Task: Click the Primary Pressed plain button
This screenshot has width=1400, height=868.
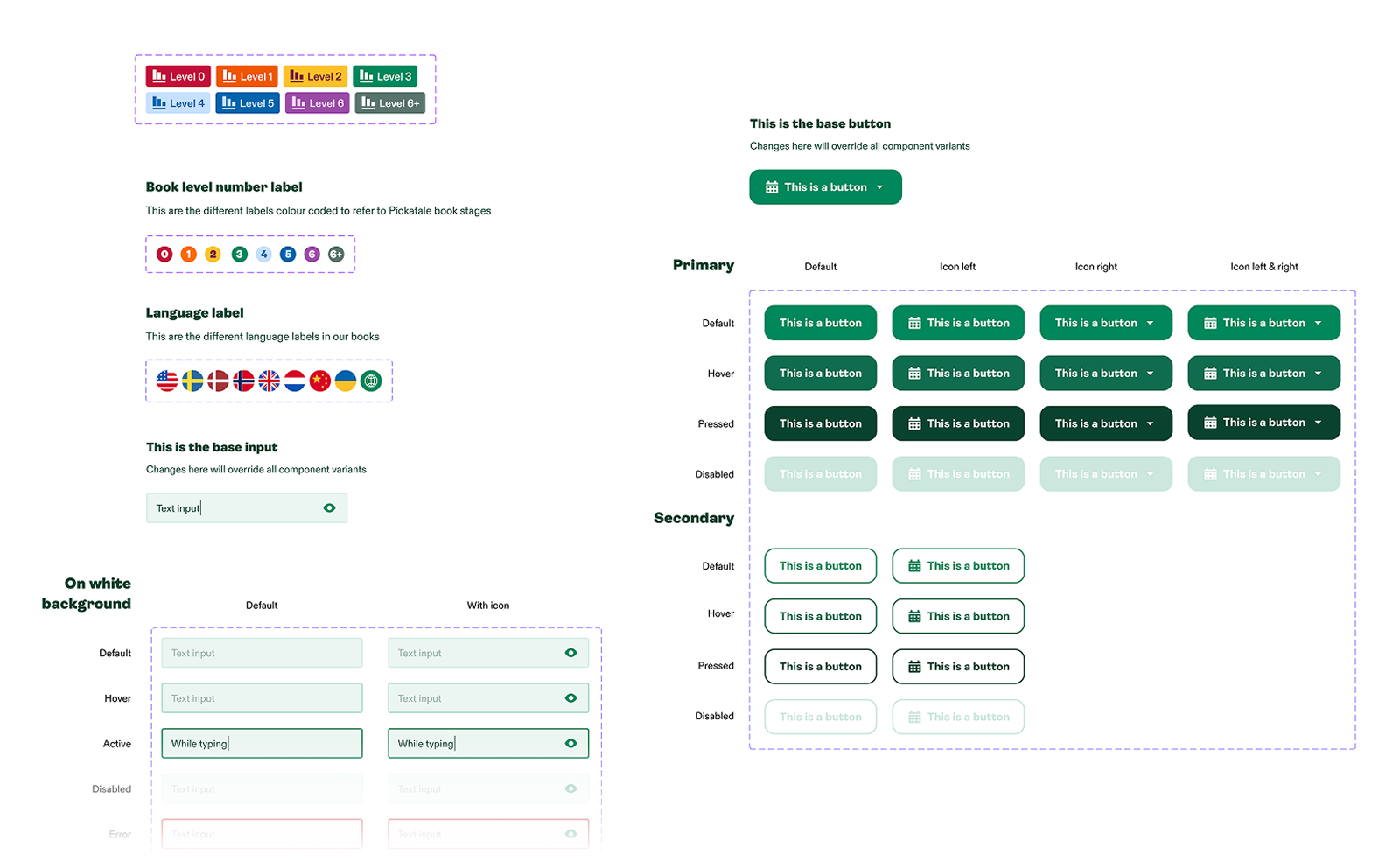Action: pos(821,423)
